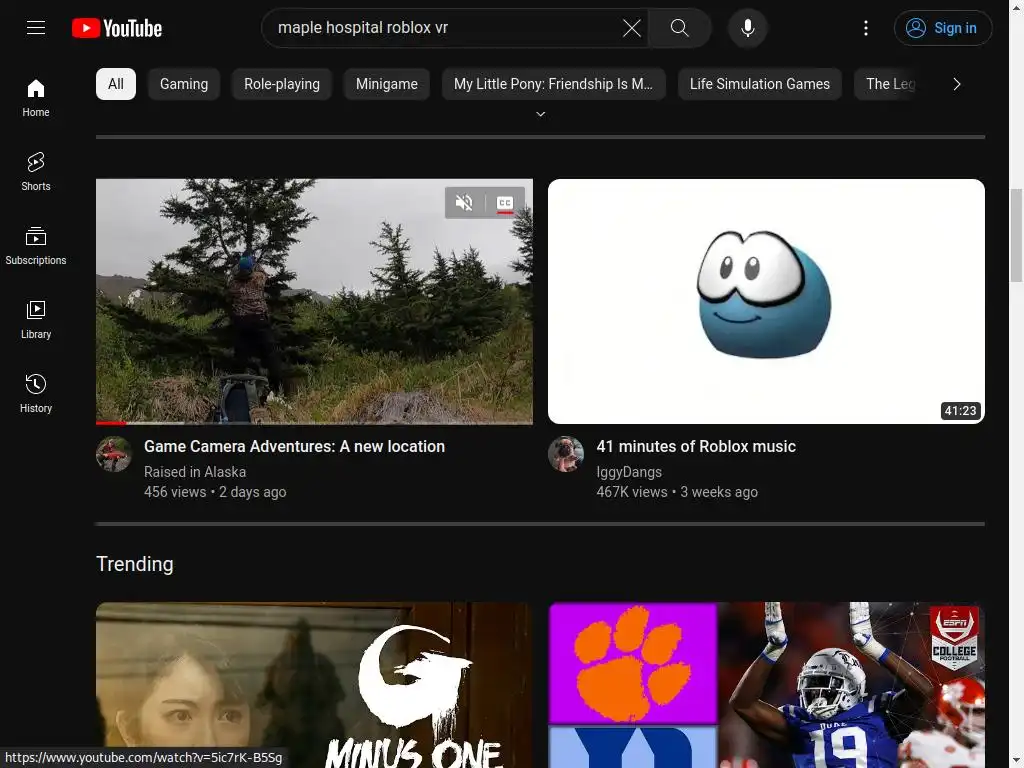Select Life Simulation Games chip

(760, 84)
